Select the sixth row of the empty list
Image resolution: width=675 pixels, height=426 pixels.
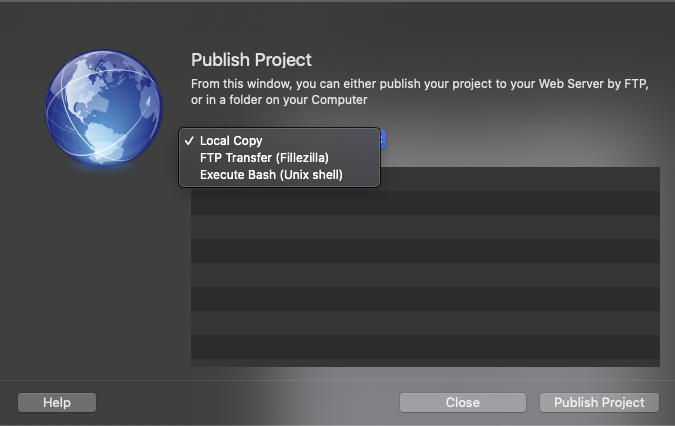[425, 299]
